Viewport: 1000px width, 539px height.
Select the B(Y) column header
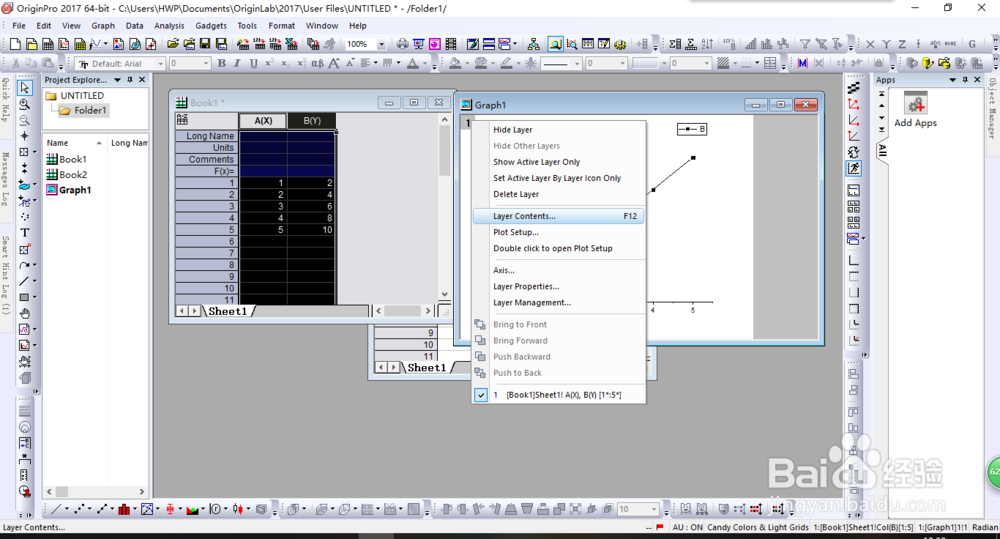click(312, 121)
